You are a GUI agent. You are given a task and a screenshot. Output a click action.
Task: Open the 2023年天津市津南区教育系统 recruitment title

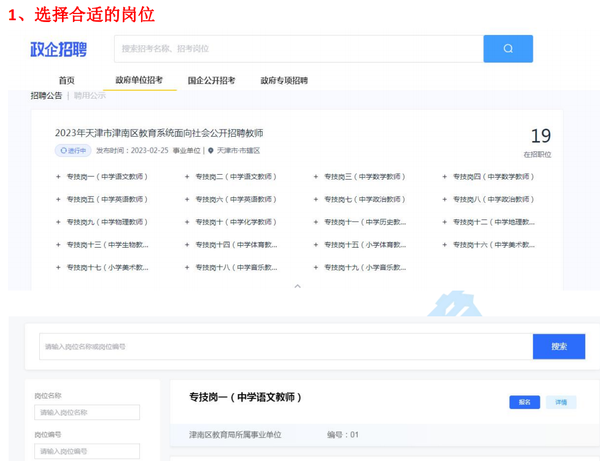point(159,133)
